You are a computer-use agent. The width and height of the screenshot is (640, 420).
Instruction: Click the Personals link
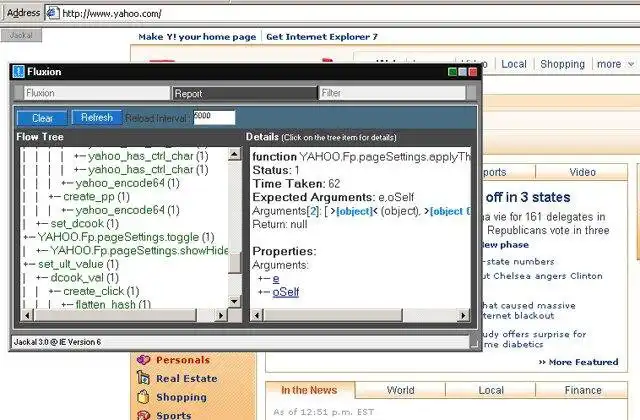(x=183, y=360)
